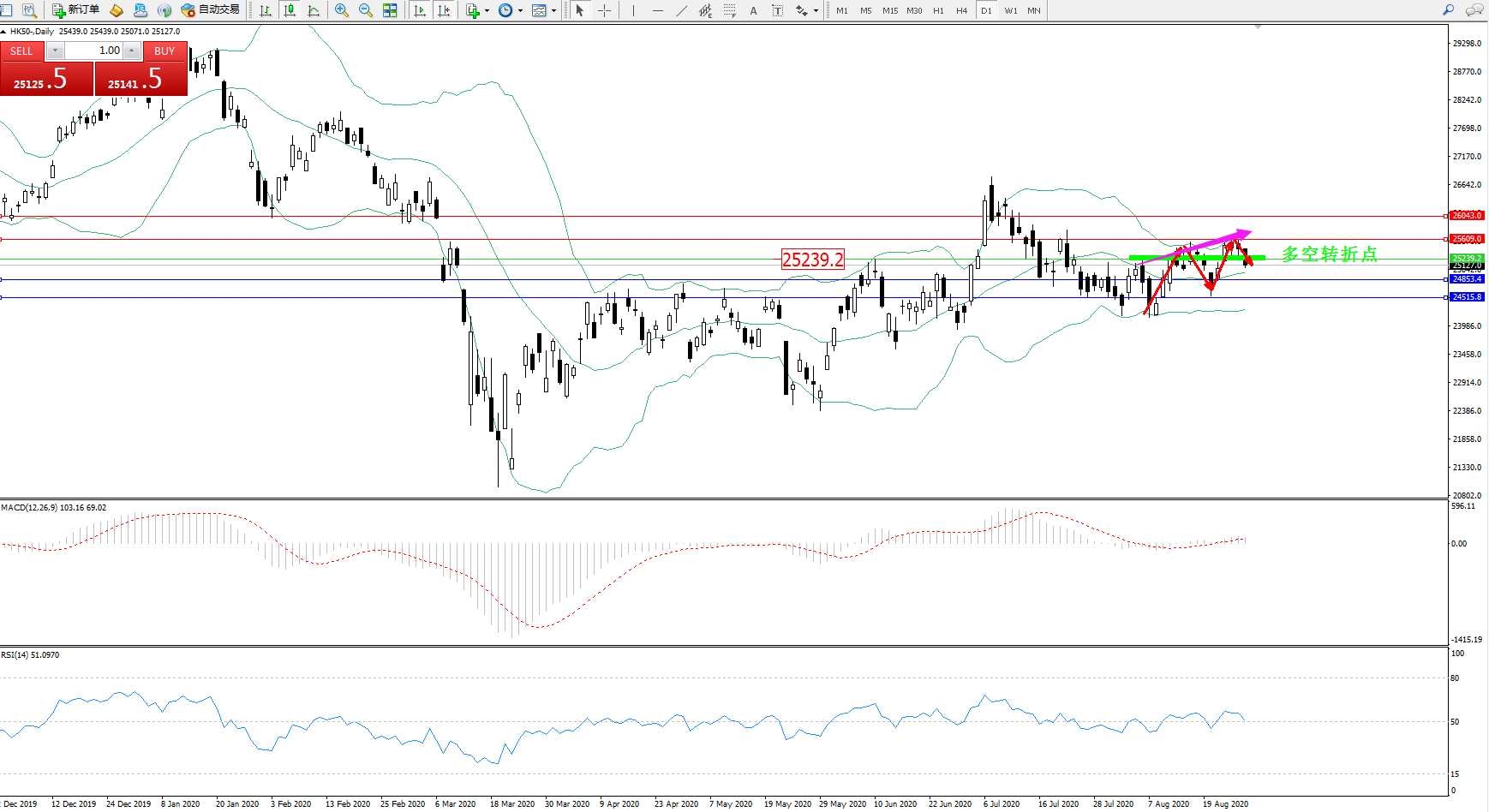Image resolution: width=1489 pixels, height=812 pixels.
Task: Click the lot volume 1.00 field
Action: (x=94, y=51)
